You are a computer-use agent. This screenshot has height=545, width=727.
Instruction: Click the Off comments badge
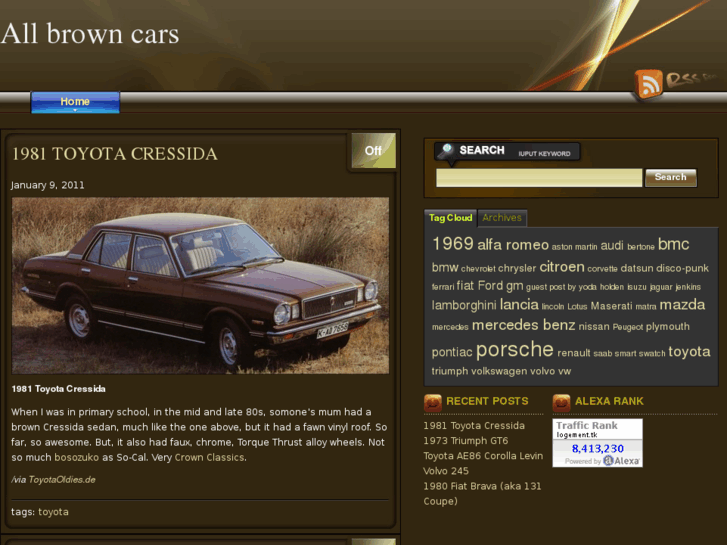(373, 151)
